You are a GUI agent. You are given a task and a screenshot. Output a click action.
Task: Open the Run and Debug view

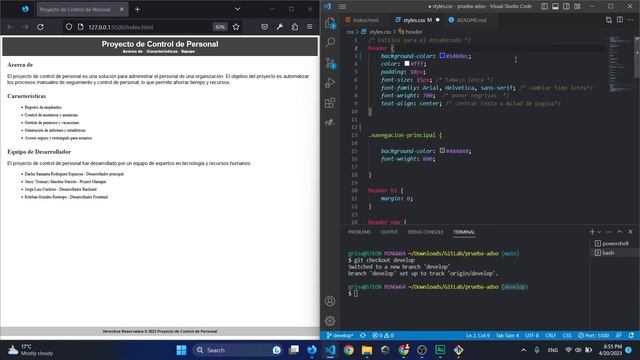pyautogui.click(x=330, y=82)
